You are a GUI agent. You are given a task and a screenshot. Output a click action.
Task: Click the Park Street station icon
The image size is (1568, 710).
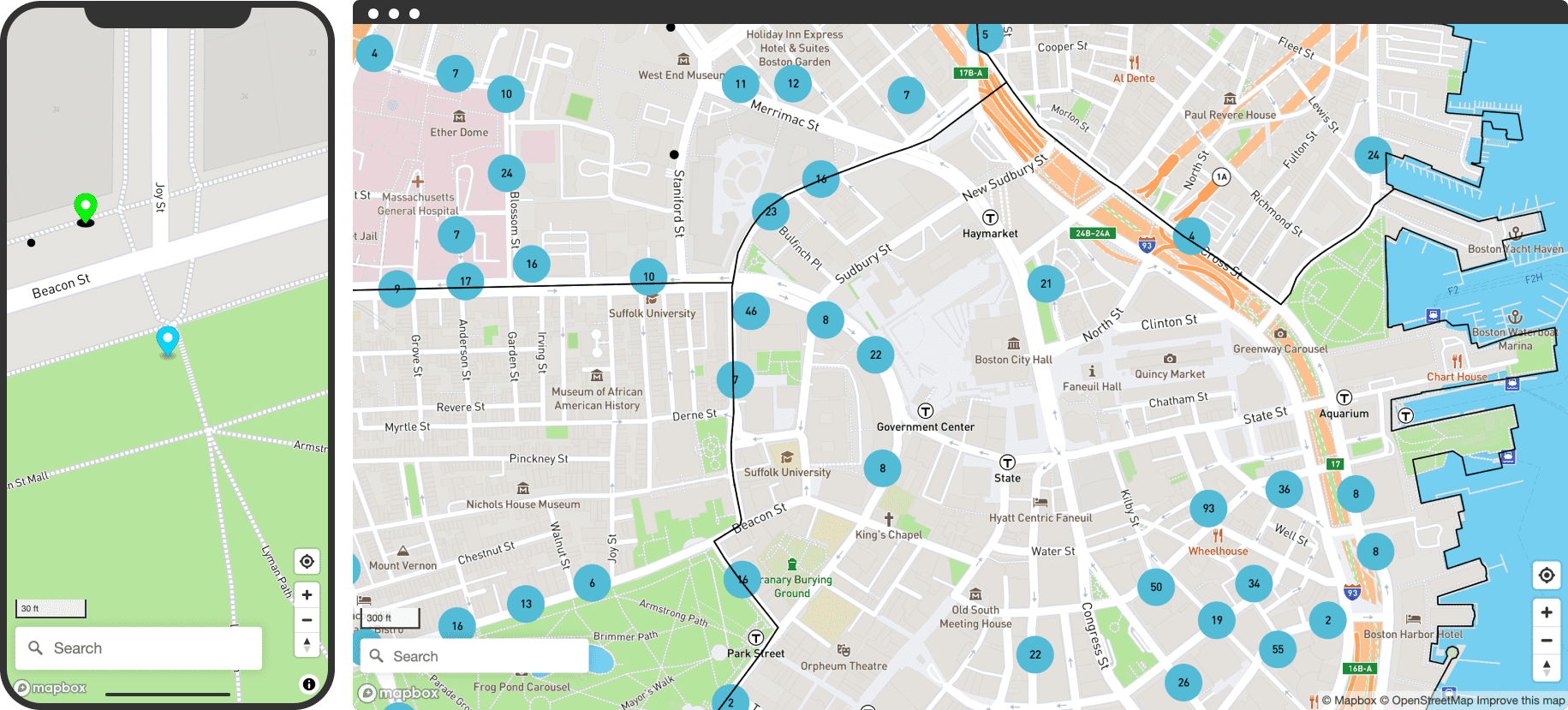pyautogui.click(x=756, y=638)
